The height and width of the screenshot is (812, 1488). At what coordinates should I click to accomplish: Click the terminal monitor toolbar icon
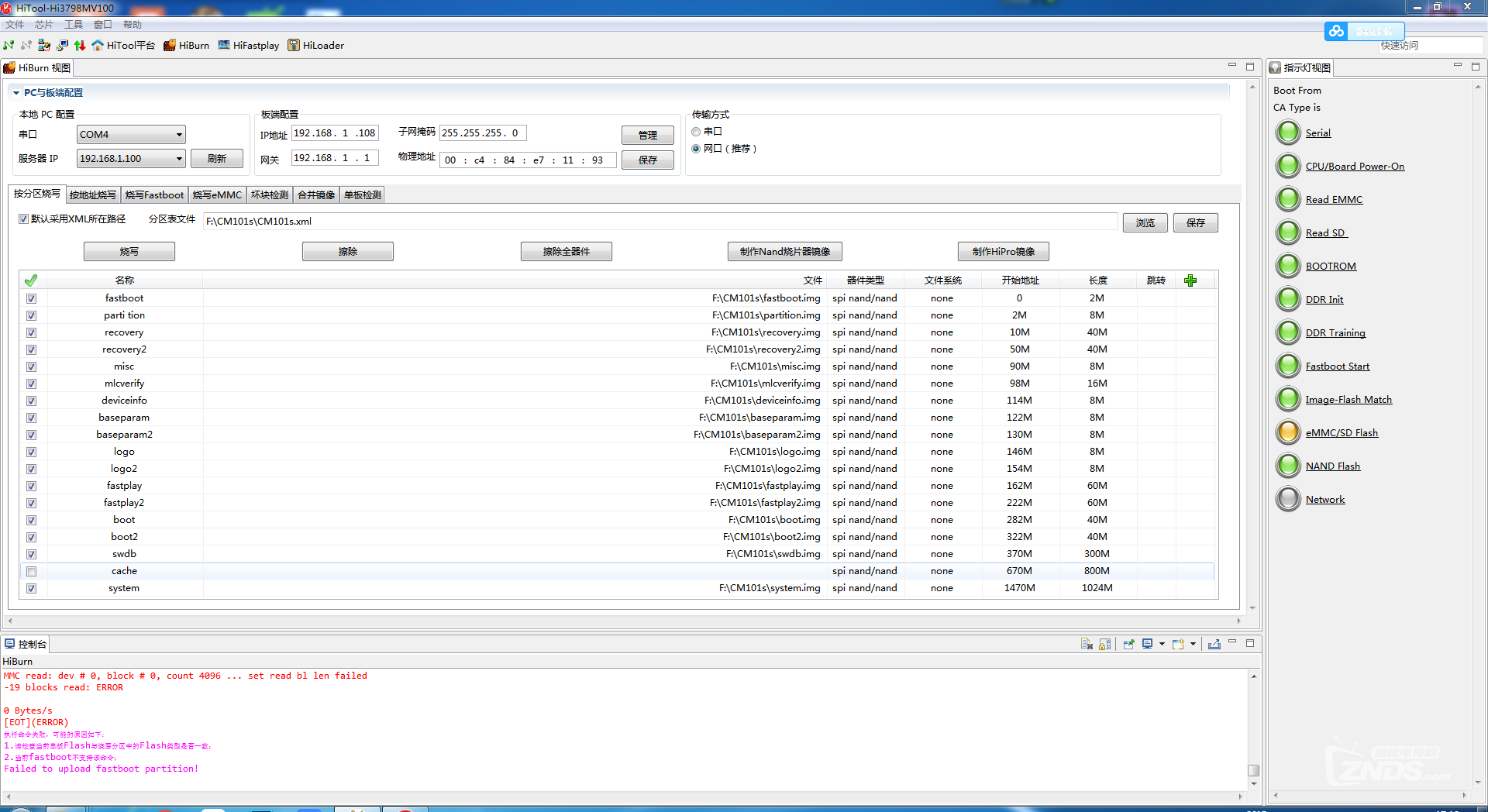click(62, 45)
